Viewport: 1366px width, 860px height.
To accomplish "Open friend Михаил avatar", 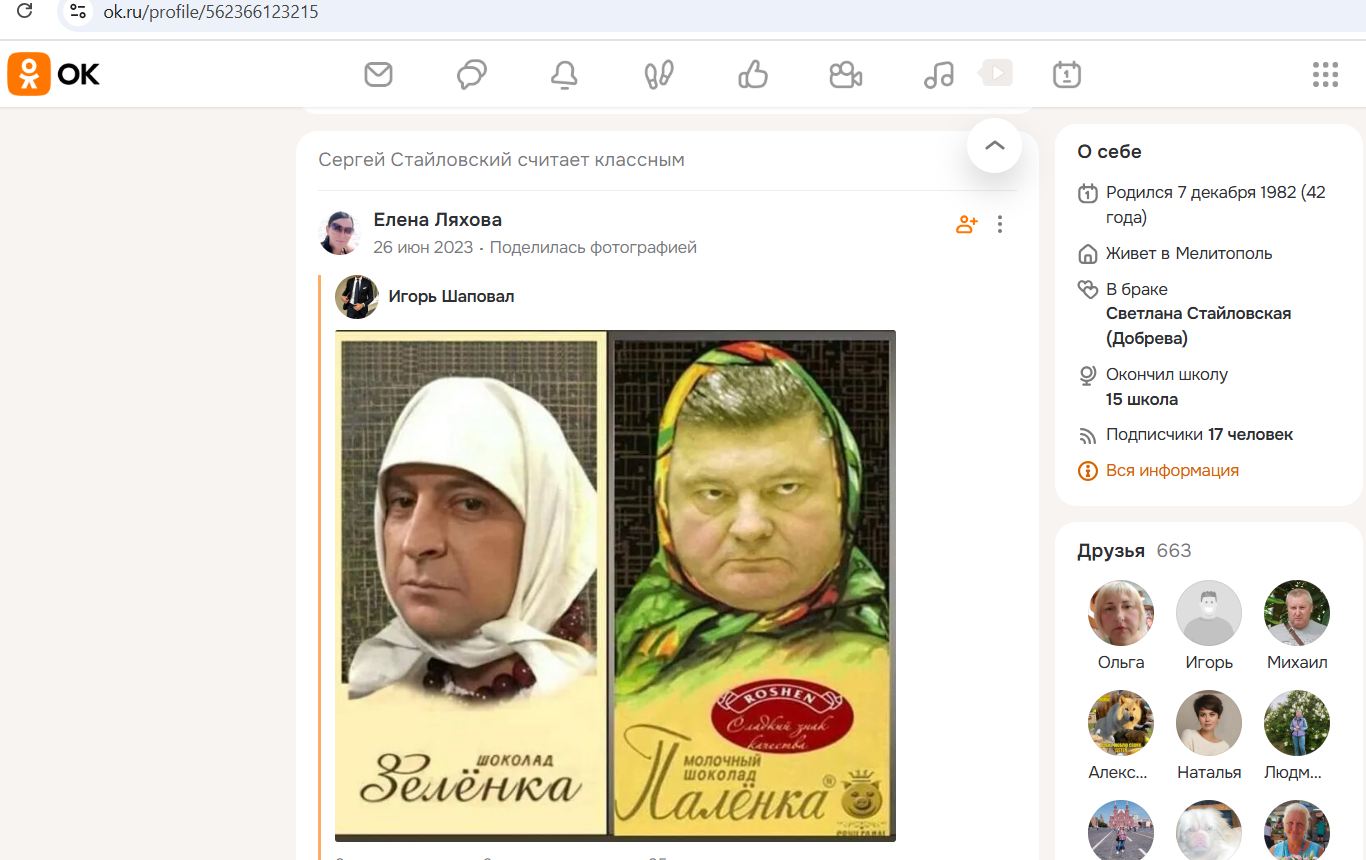I will (1297, 613).
